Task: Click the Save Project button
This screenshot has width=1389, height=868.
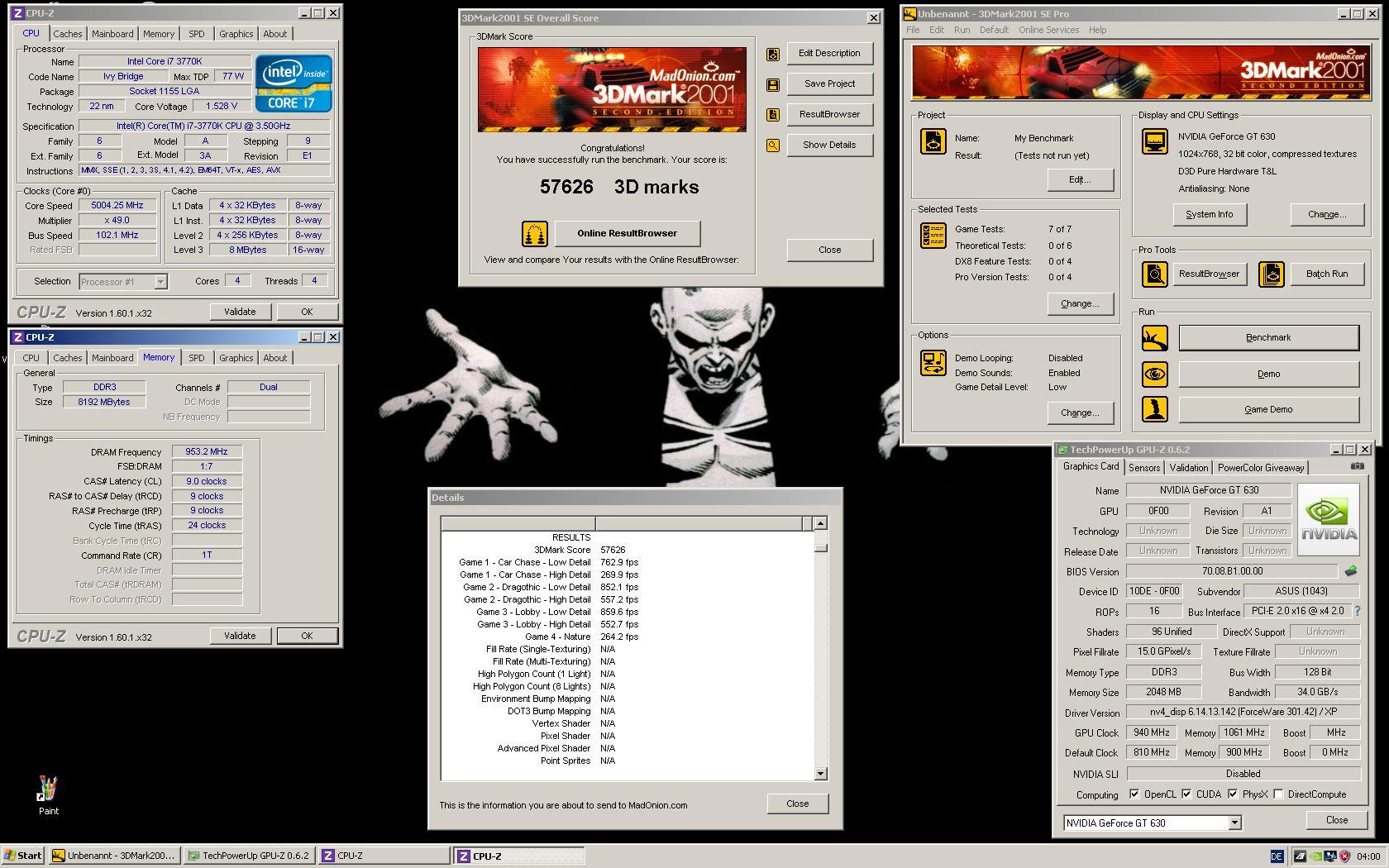Action: pyautogui.click(x=829, y=83)
